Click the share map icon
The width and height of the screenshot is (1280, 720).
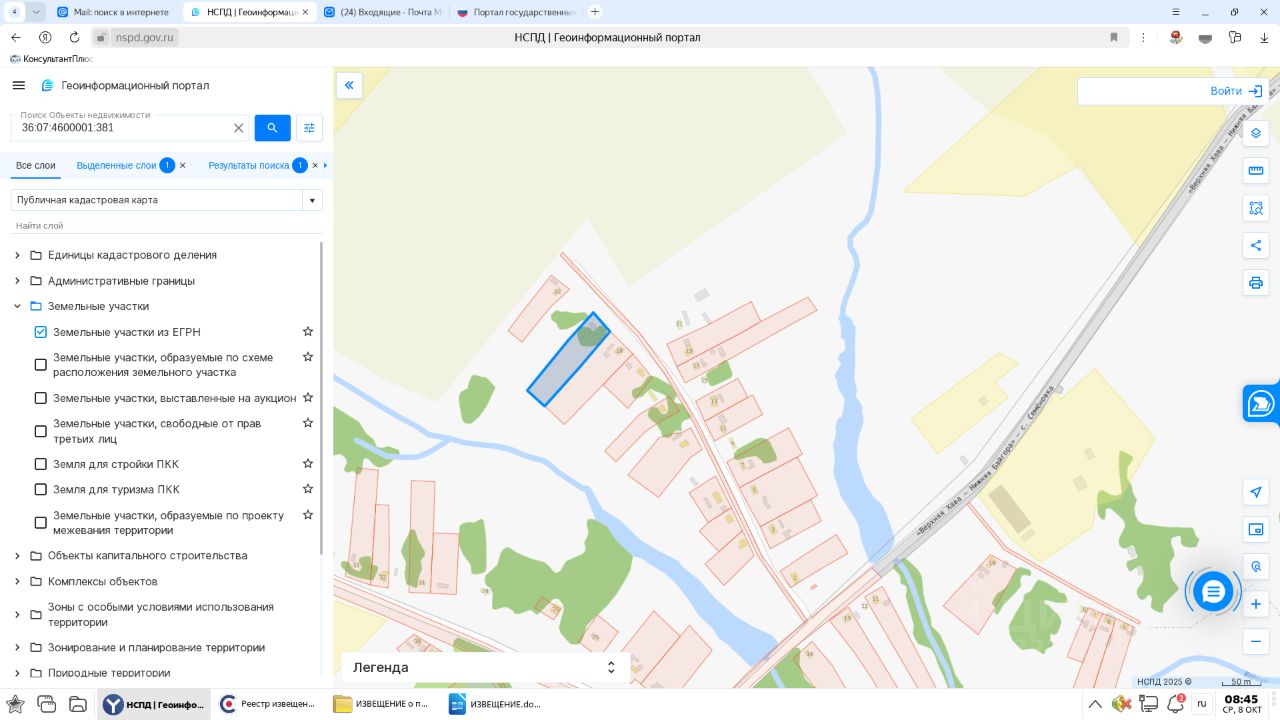[x=1256, y=246]
